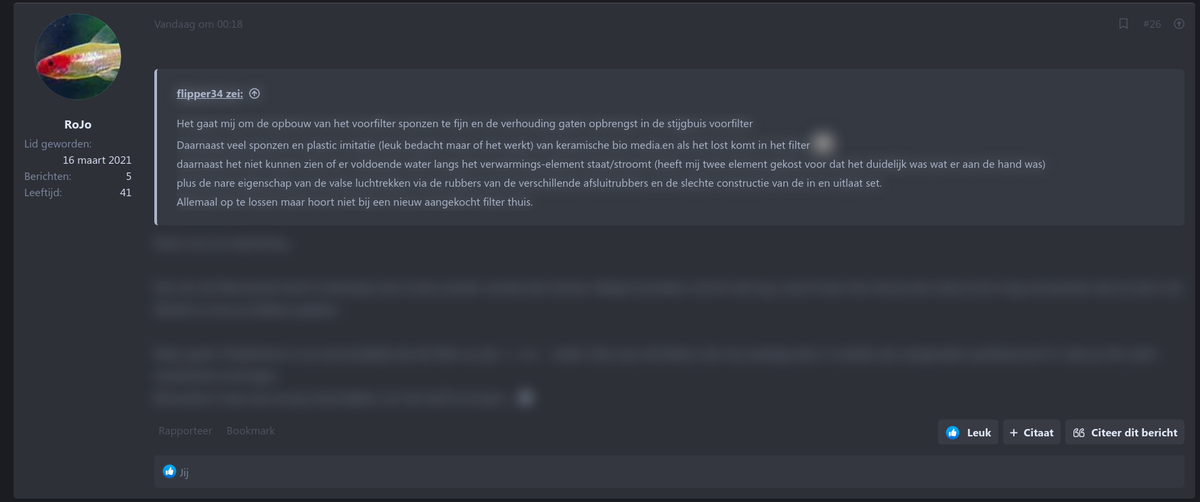Click the blue thumbs-up icon beside Jij
Screen dimensions: 1200x502
click(170, 472)
